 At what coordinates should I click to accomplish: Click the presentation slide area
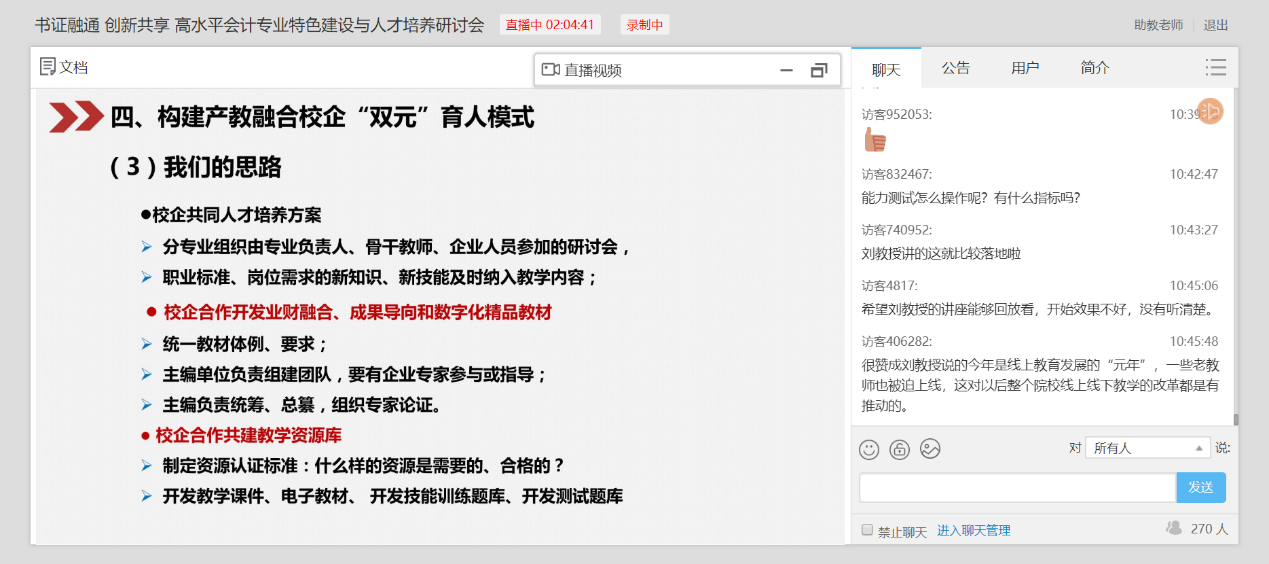pos(440,315)
